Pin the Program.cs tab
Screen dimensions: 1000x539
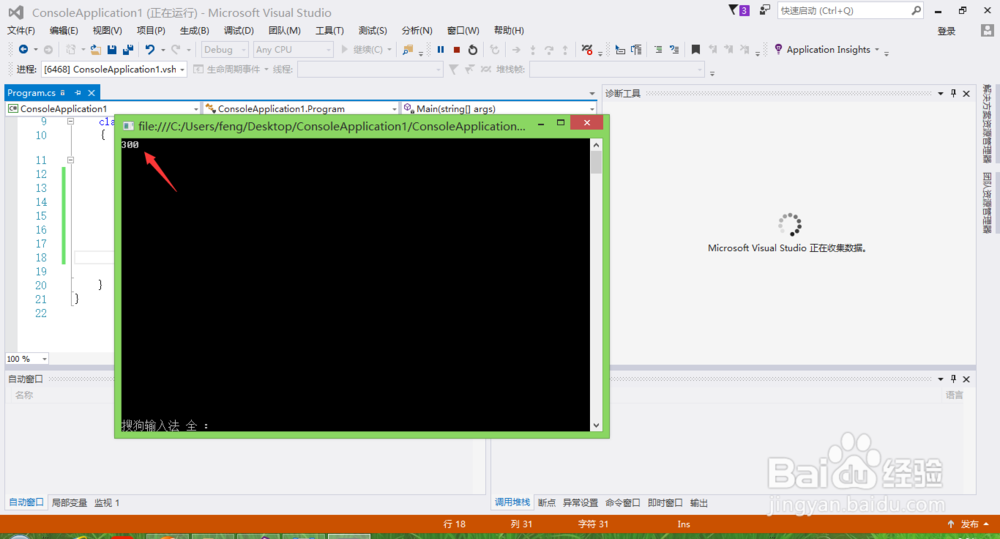click(78, 92)
